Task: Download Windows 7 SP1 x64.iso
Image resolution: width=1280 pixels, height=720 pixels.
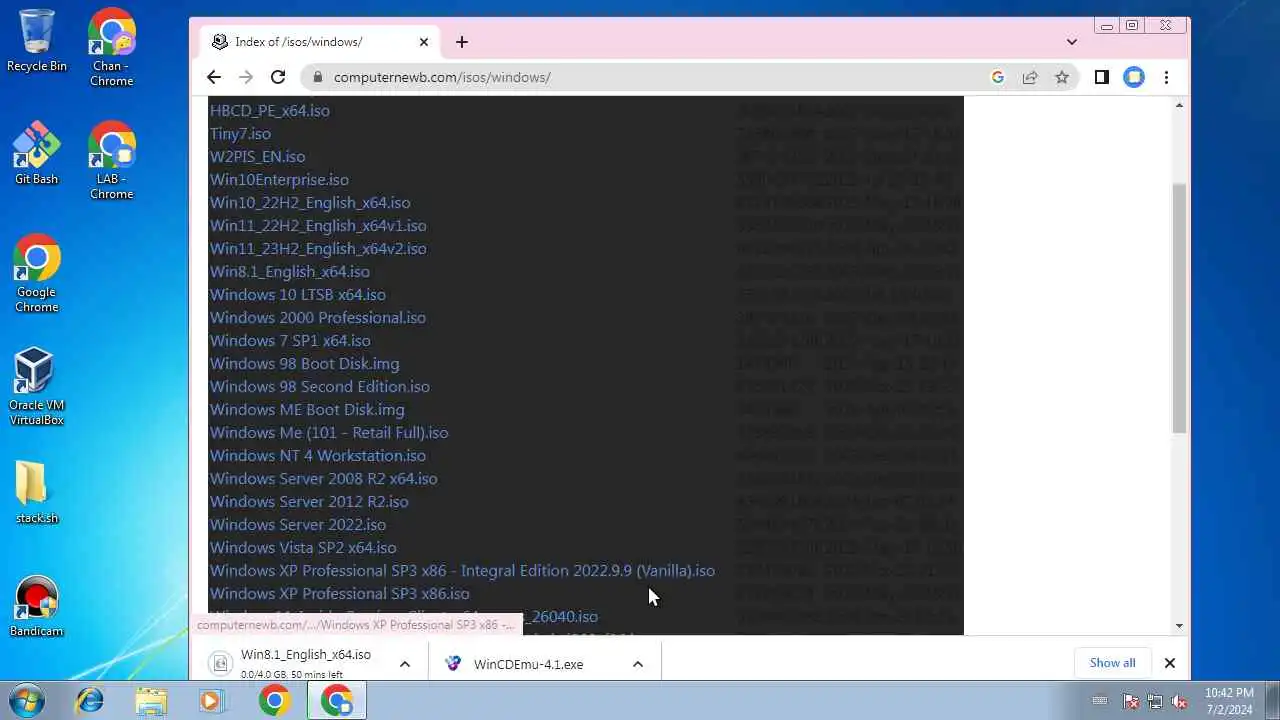Action: [290, 340]
